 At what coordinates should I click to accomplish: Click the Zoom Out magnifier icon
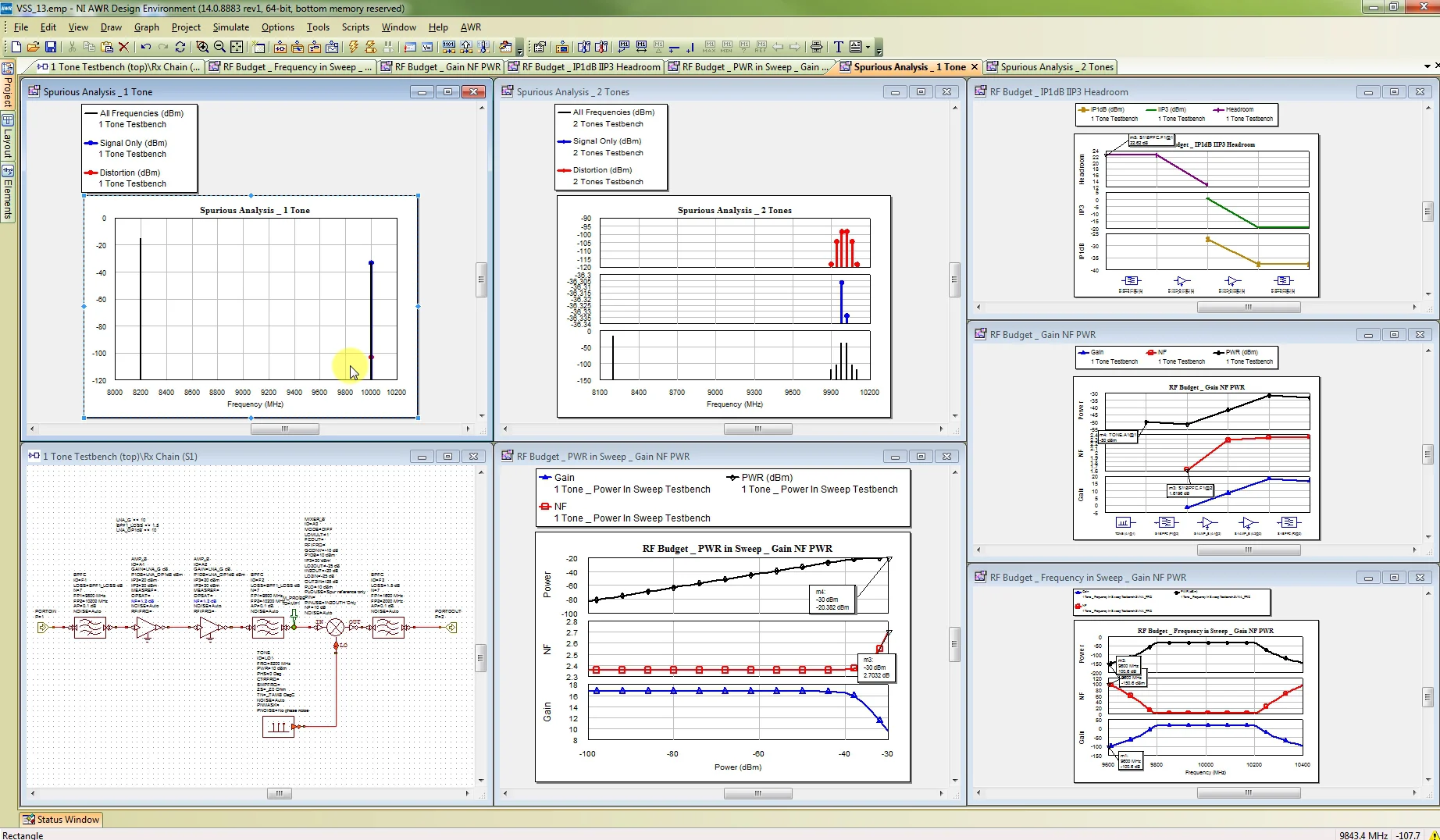pyautogui.click(x=219, y=47)
